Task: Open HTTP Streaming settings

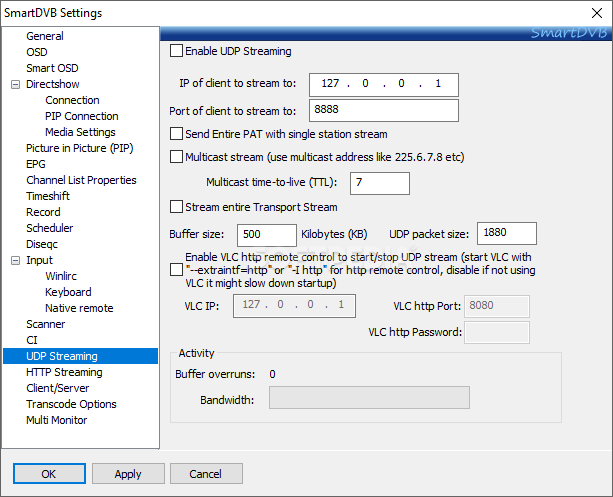Action: click(64, 372)
